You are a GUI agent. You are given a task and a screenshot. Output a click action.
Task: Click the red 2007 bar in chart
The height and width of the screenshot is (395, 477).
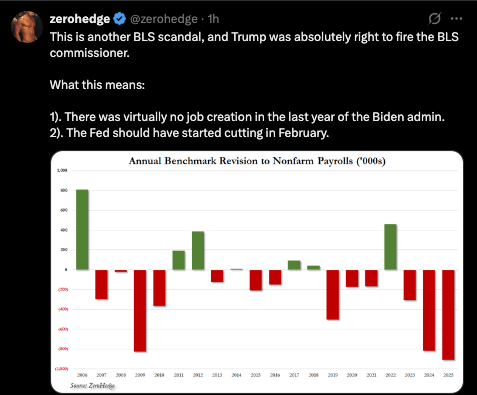(101, 284)
